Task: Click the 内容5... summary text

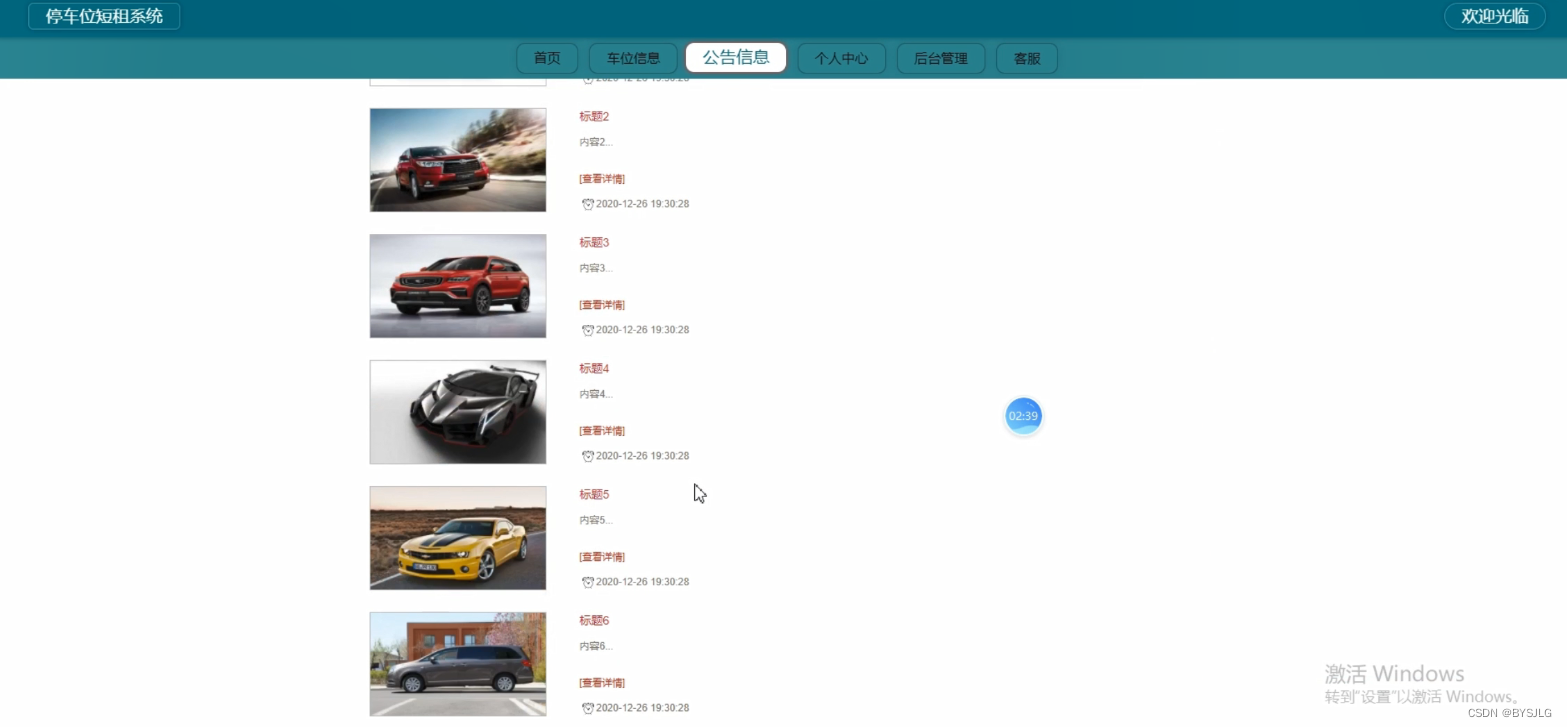Action: 596,520
